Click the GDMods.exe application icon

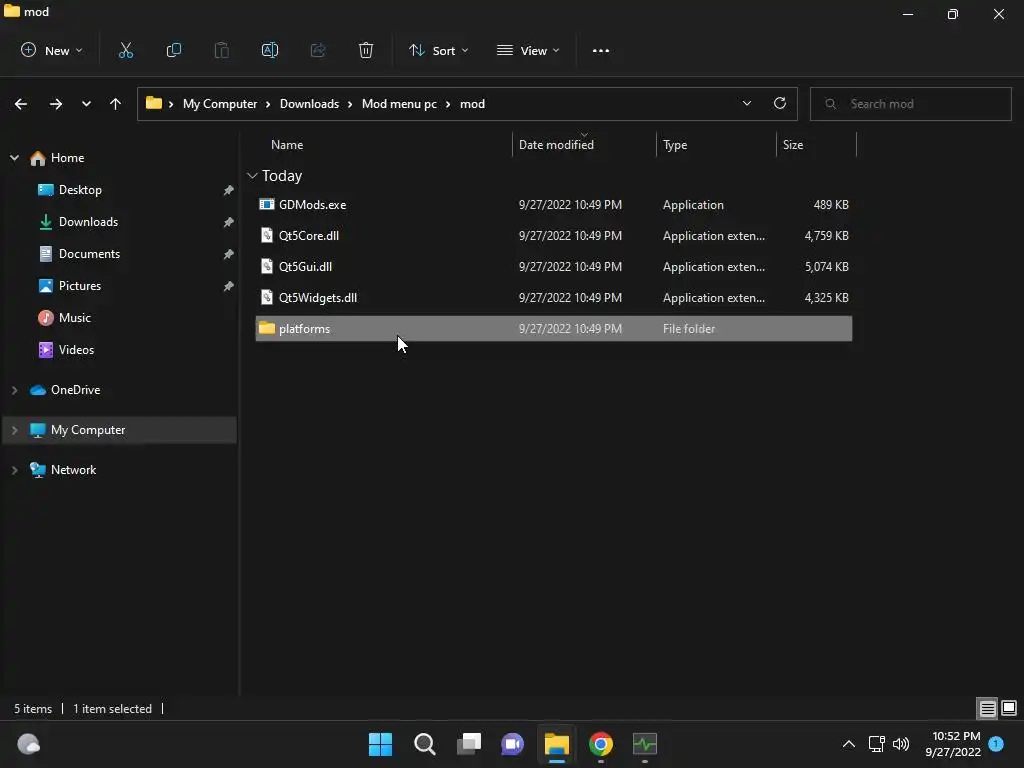[266, 204]
